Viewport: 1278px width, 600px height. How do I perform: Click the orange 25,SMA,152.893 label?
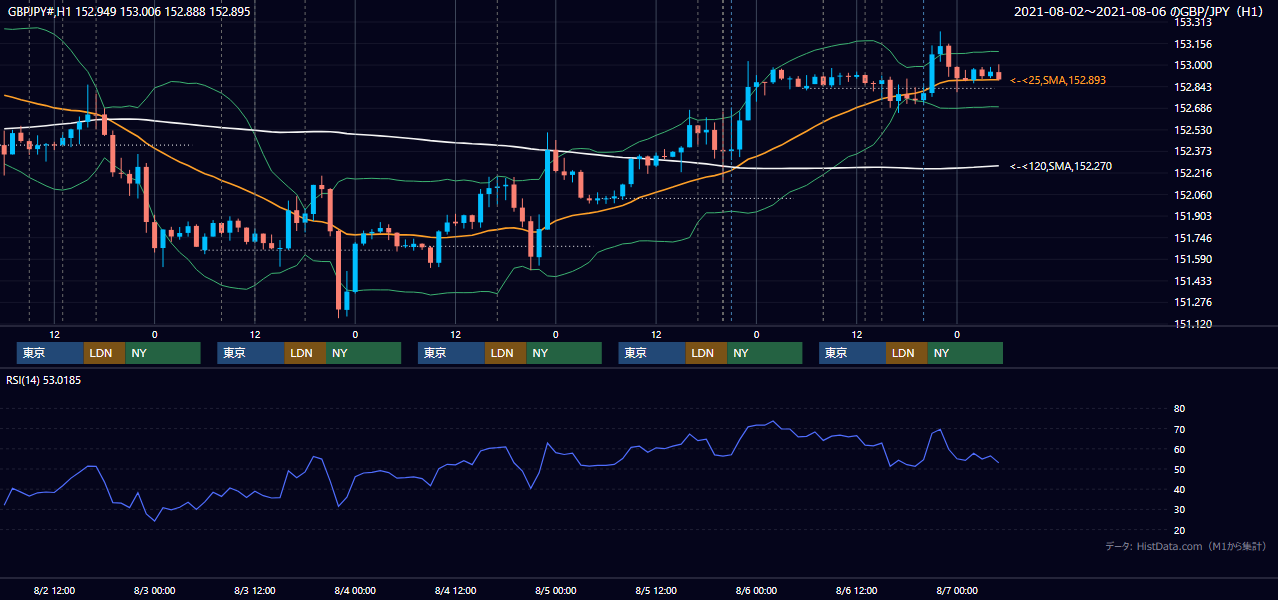click(x=1058, y=80)
